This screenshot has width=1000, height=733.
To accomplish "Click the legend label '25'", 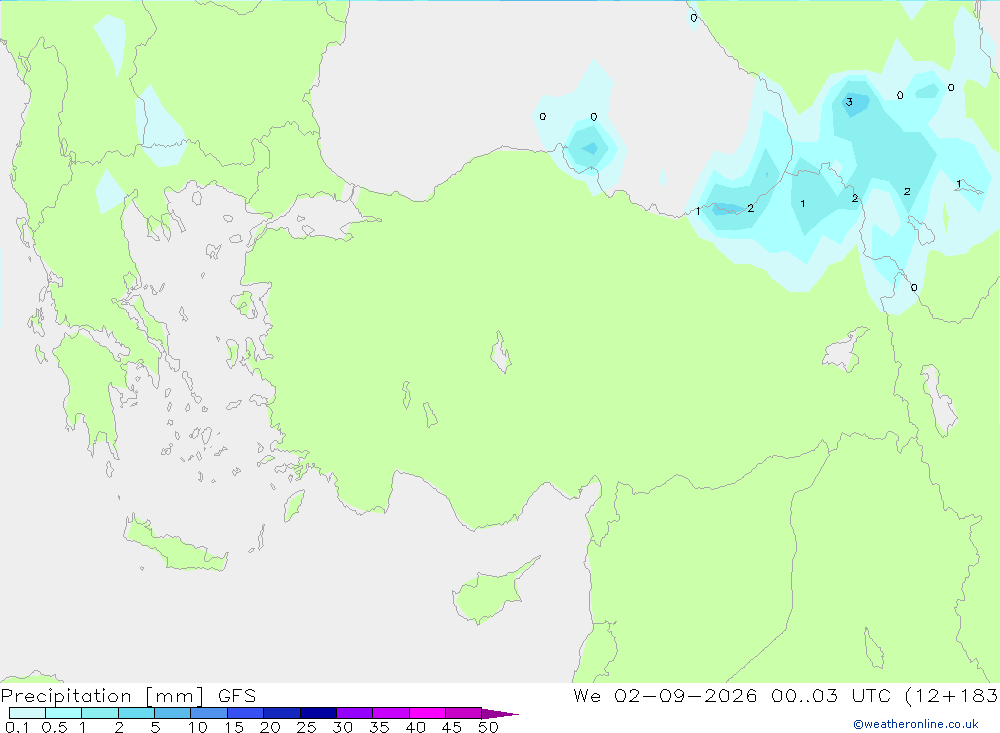I will [306, 727].
